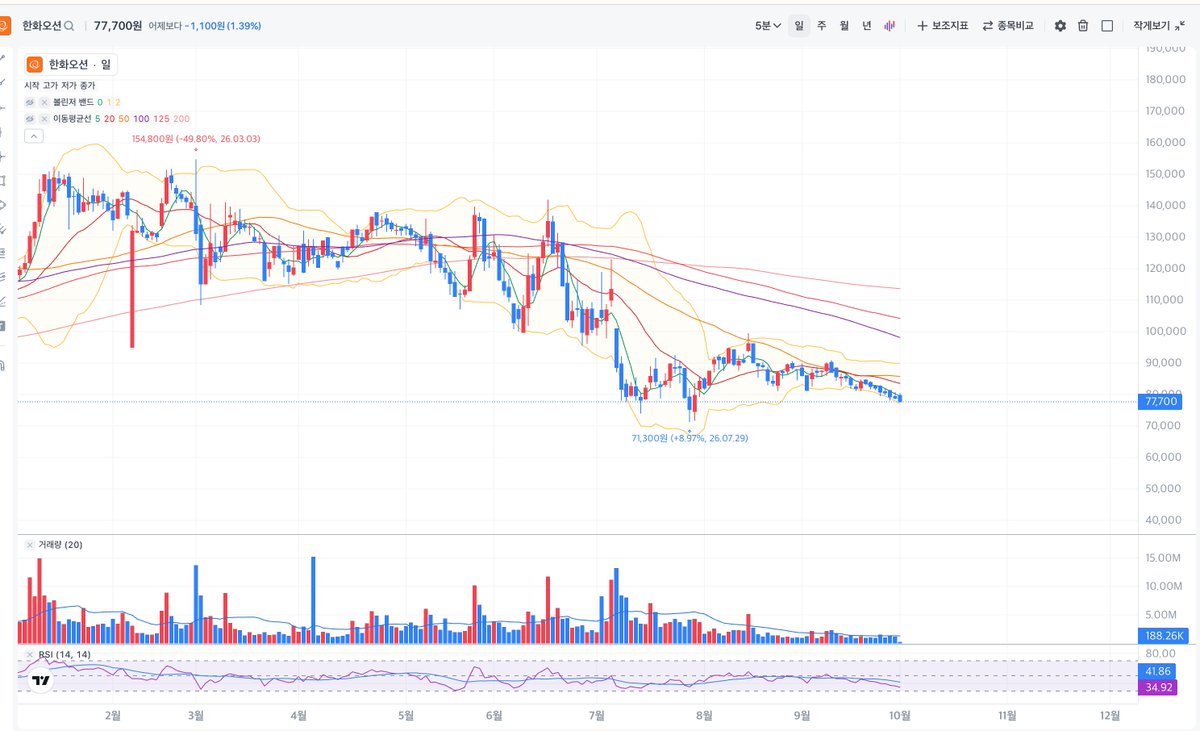This screenshot has width=1200, height=731.
Task: Click the 125 moving average value
Action: tap(162, 118)
